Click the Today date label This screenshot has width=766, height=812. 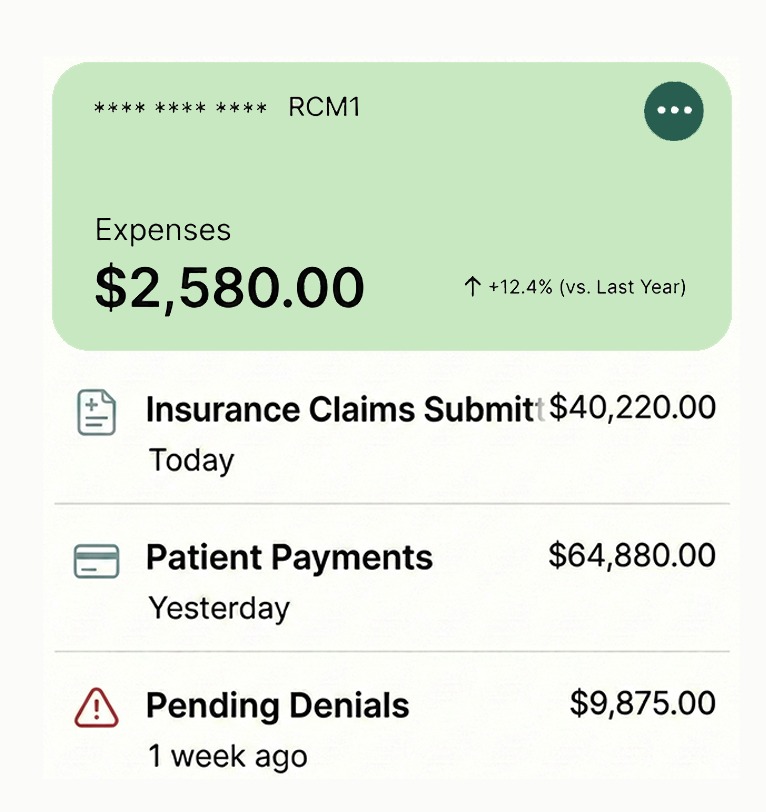pyautogui.click(x=191, y=460)
